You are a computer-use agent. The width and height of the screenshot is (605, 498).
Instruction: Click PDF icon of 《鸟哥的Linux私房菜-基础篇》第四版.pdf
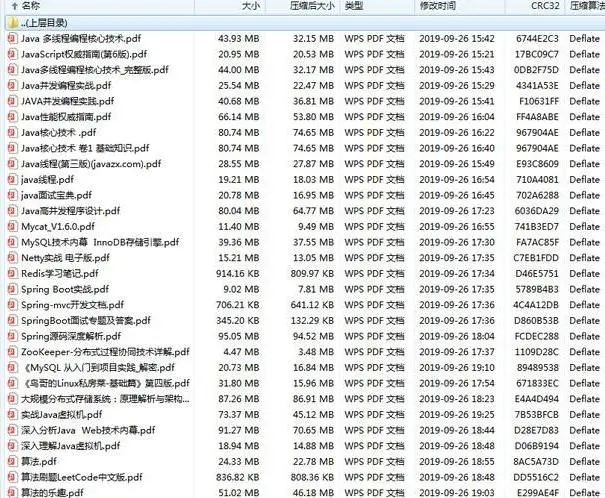click(x=12, y=383)
